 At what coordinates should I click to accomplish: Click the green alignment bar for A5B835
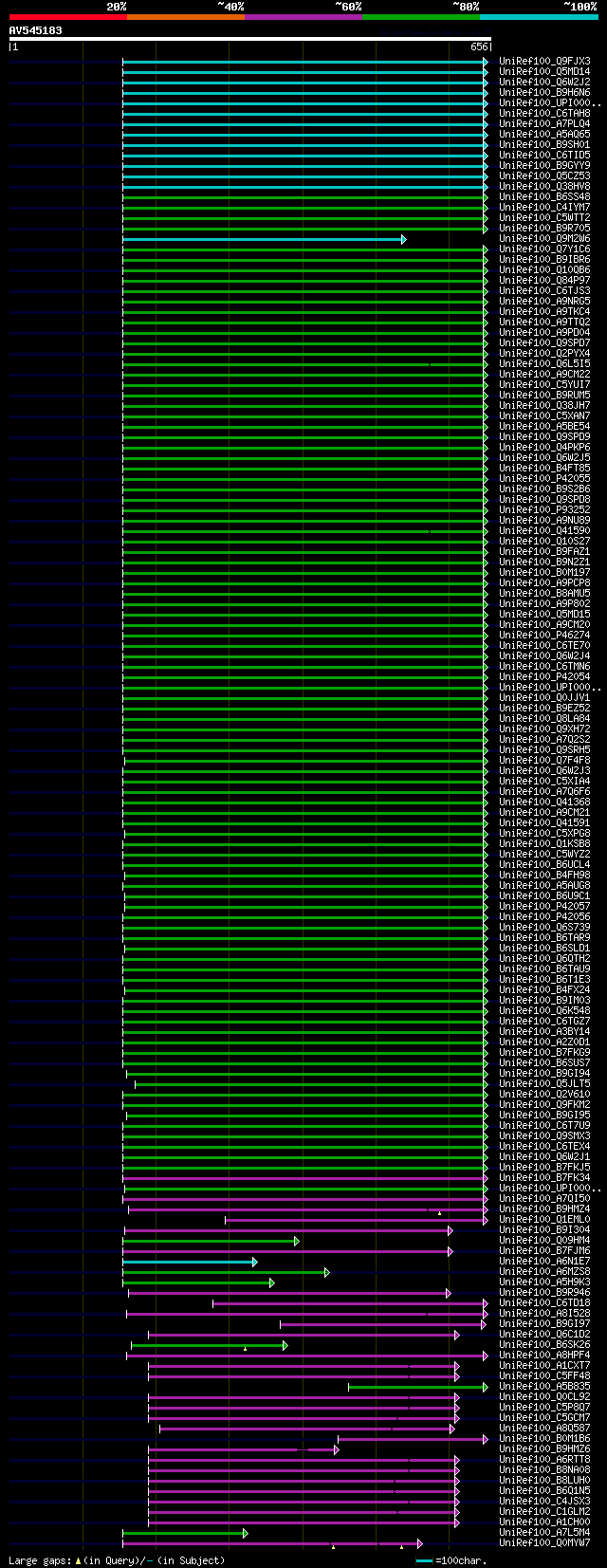[x=418, y=1387]
